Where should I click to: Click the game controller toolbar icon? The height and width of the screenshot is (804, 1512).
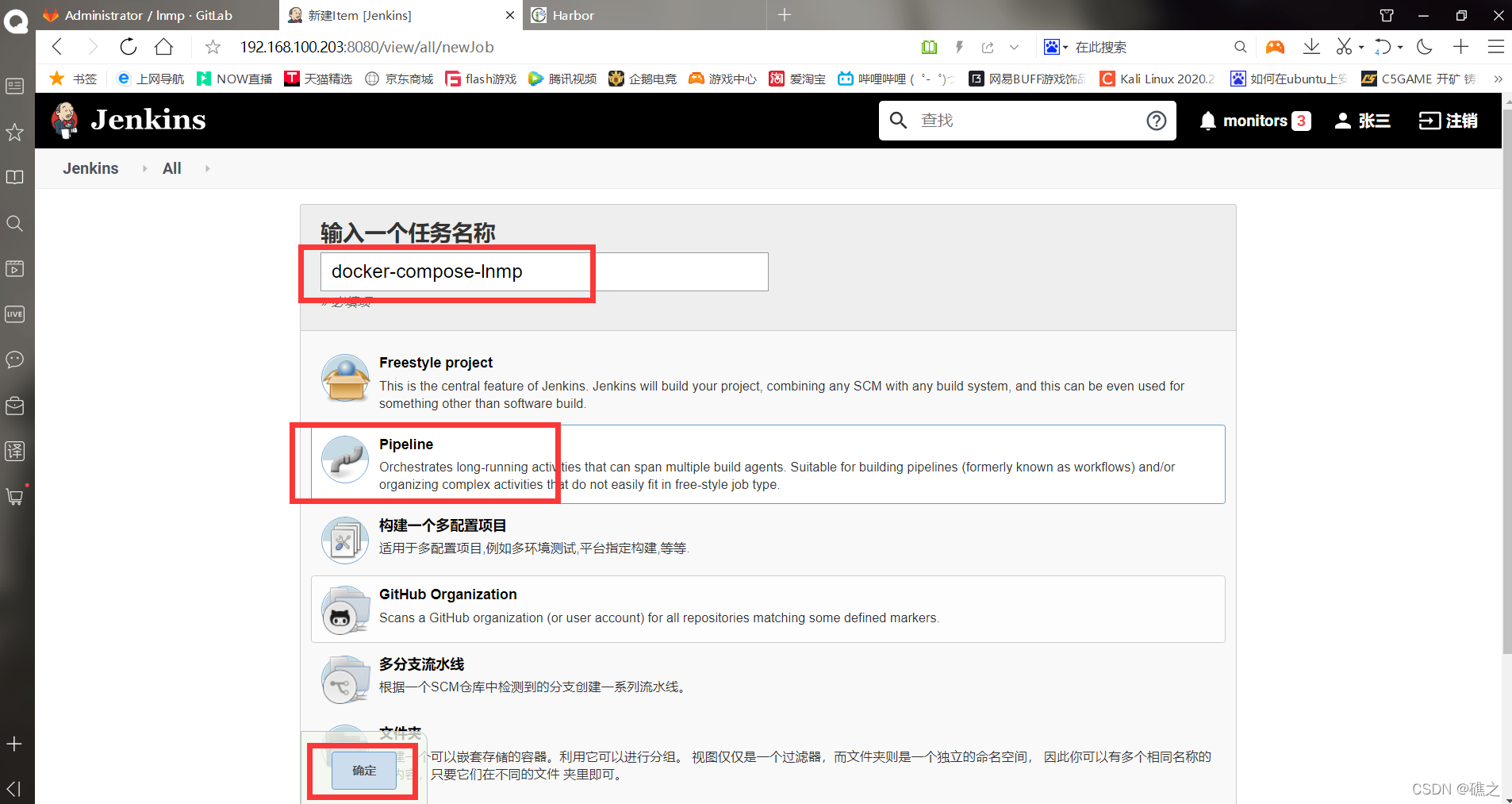coord(1275,47)
